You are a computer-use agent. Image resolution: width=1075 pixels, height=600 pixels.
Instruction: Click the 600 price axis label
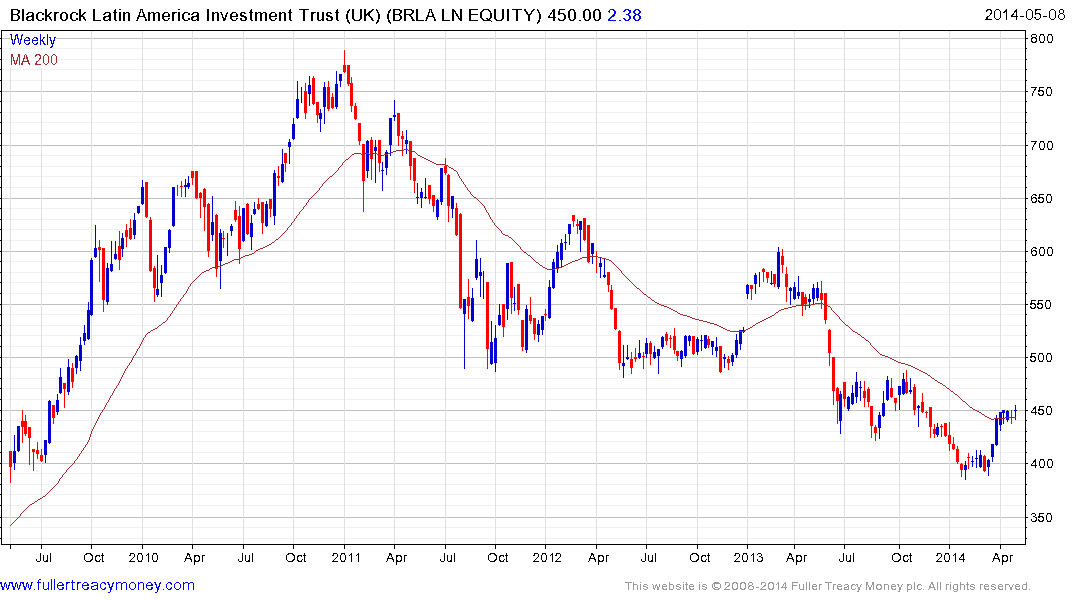1041,252
